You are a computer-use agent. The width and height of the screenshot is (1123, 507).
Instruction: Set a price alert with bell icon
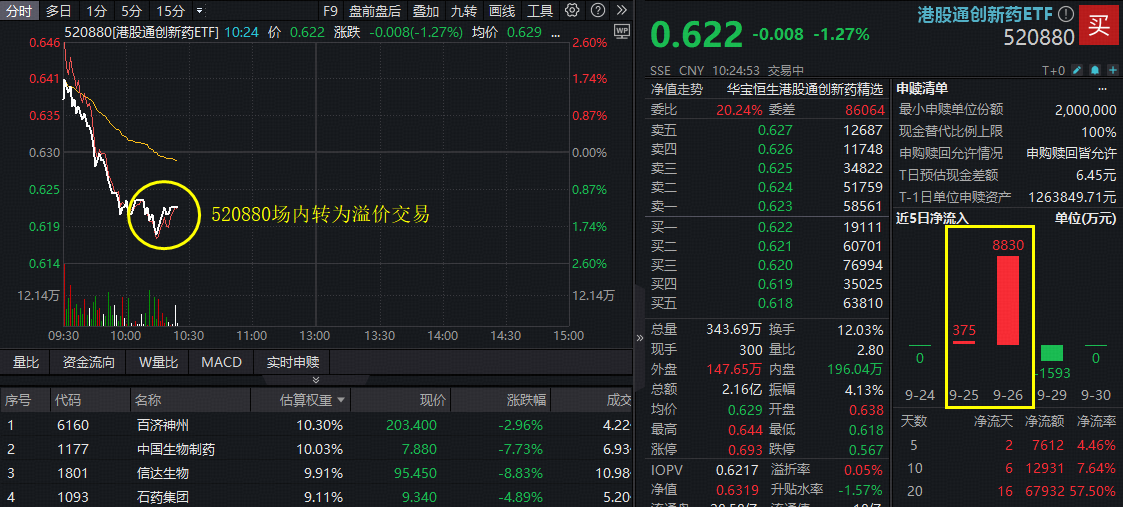(1094, 70)
